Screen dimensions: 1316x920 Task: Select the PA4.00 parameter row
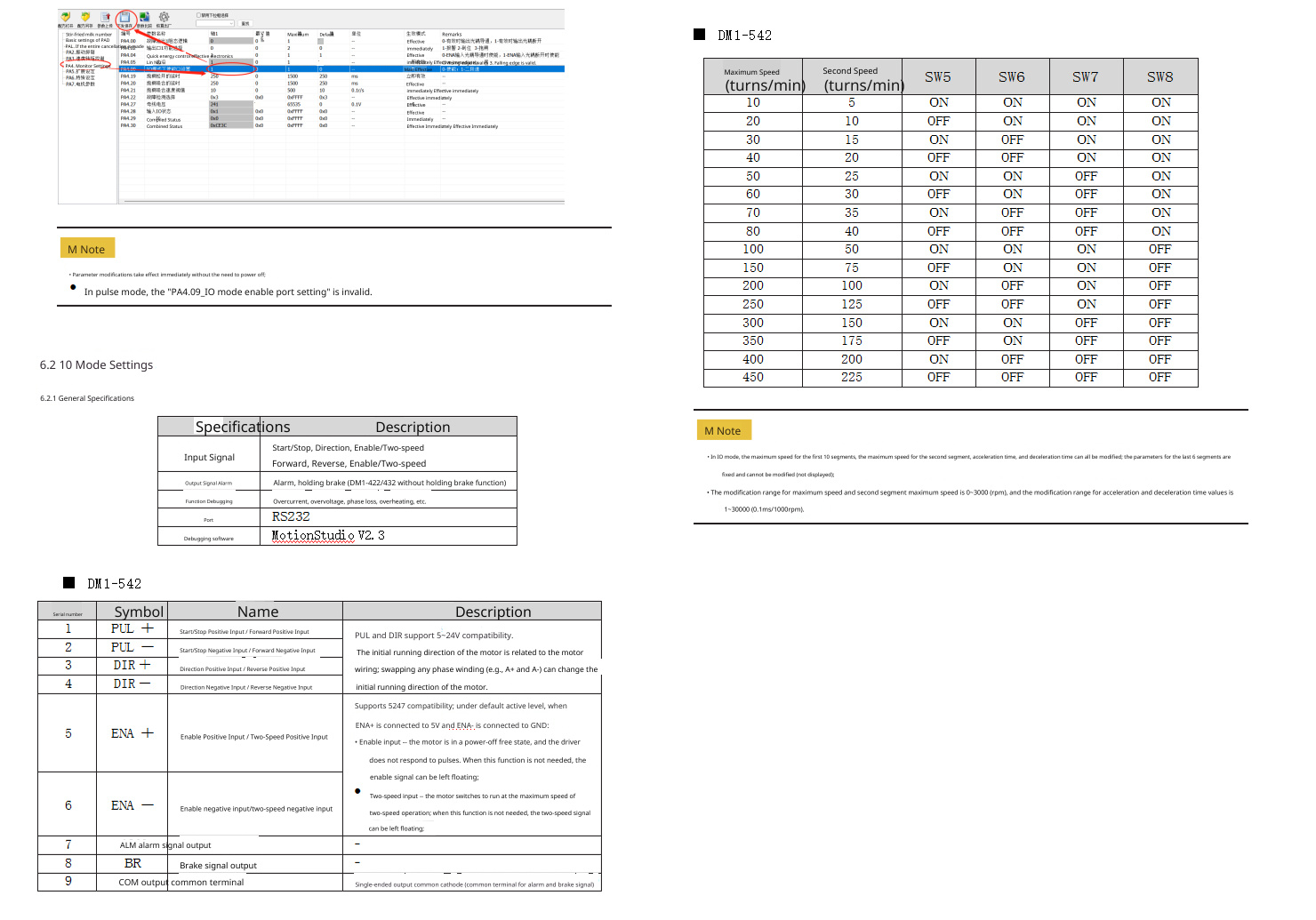(x=341, y=41)
